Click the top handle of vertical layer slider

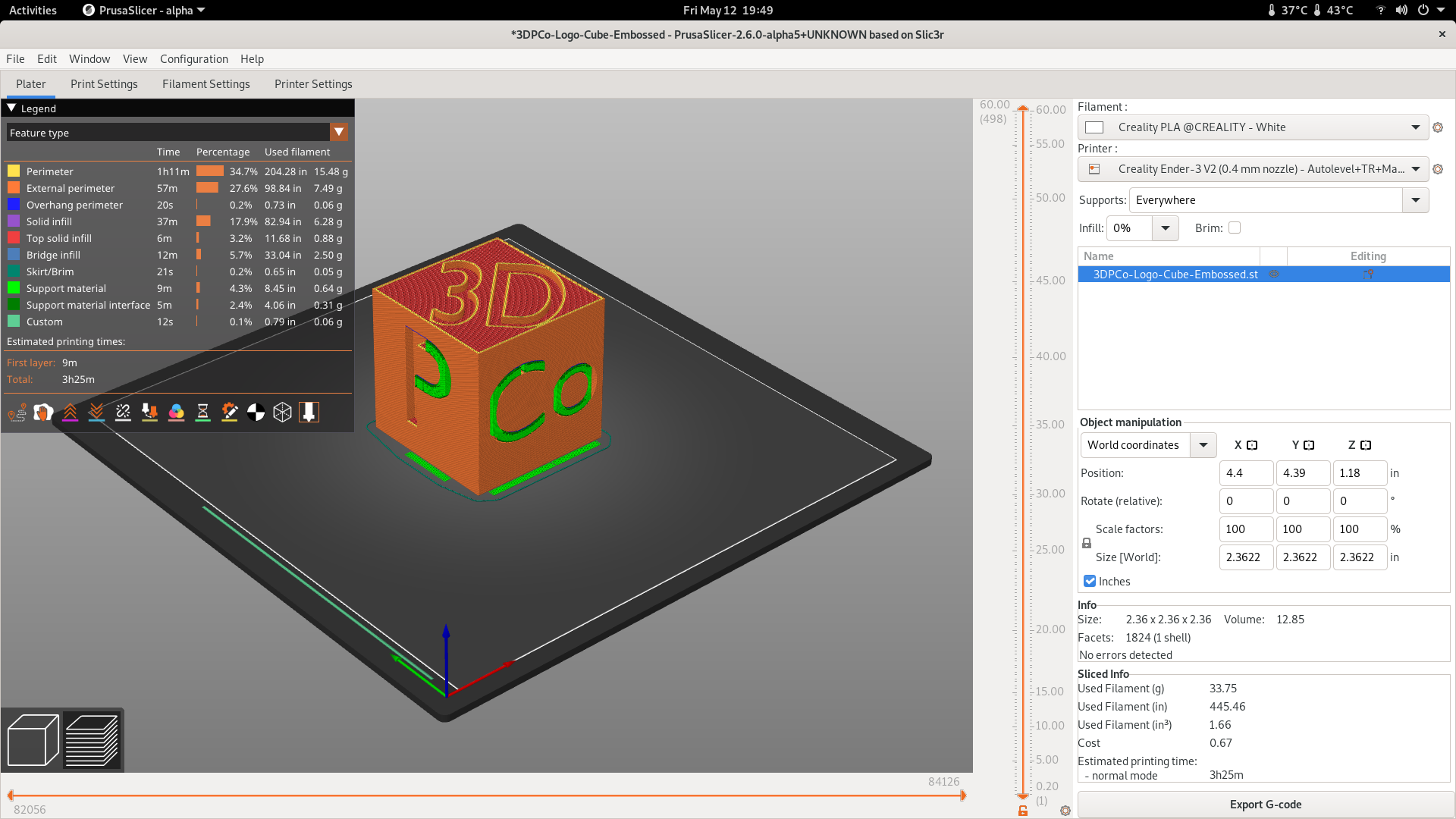1023,108
